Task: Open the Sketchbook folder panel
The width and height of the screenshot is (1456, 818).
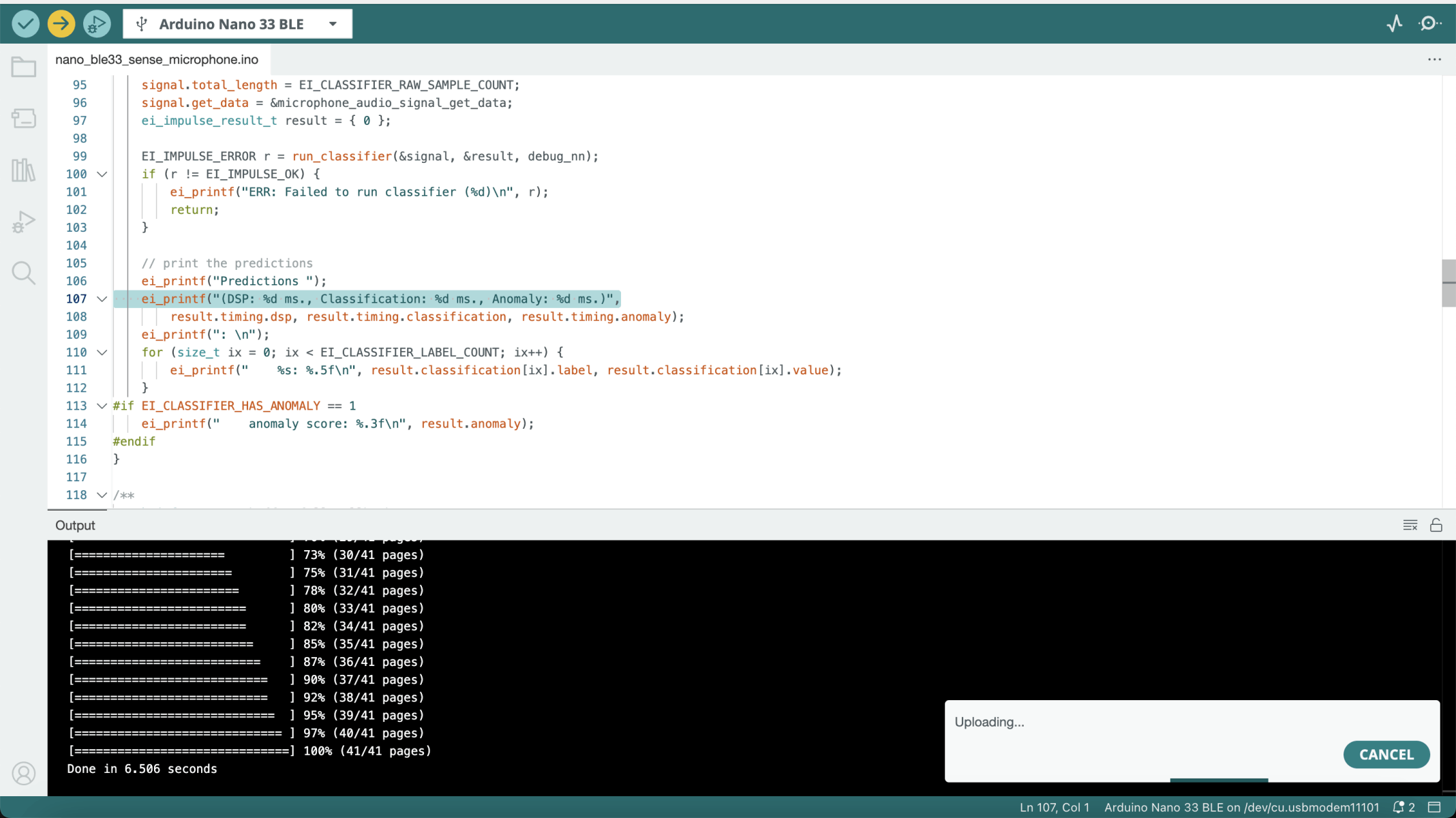Action: click(24, 67)
